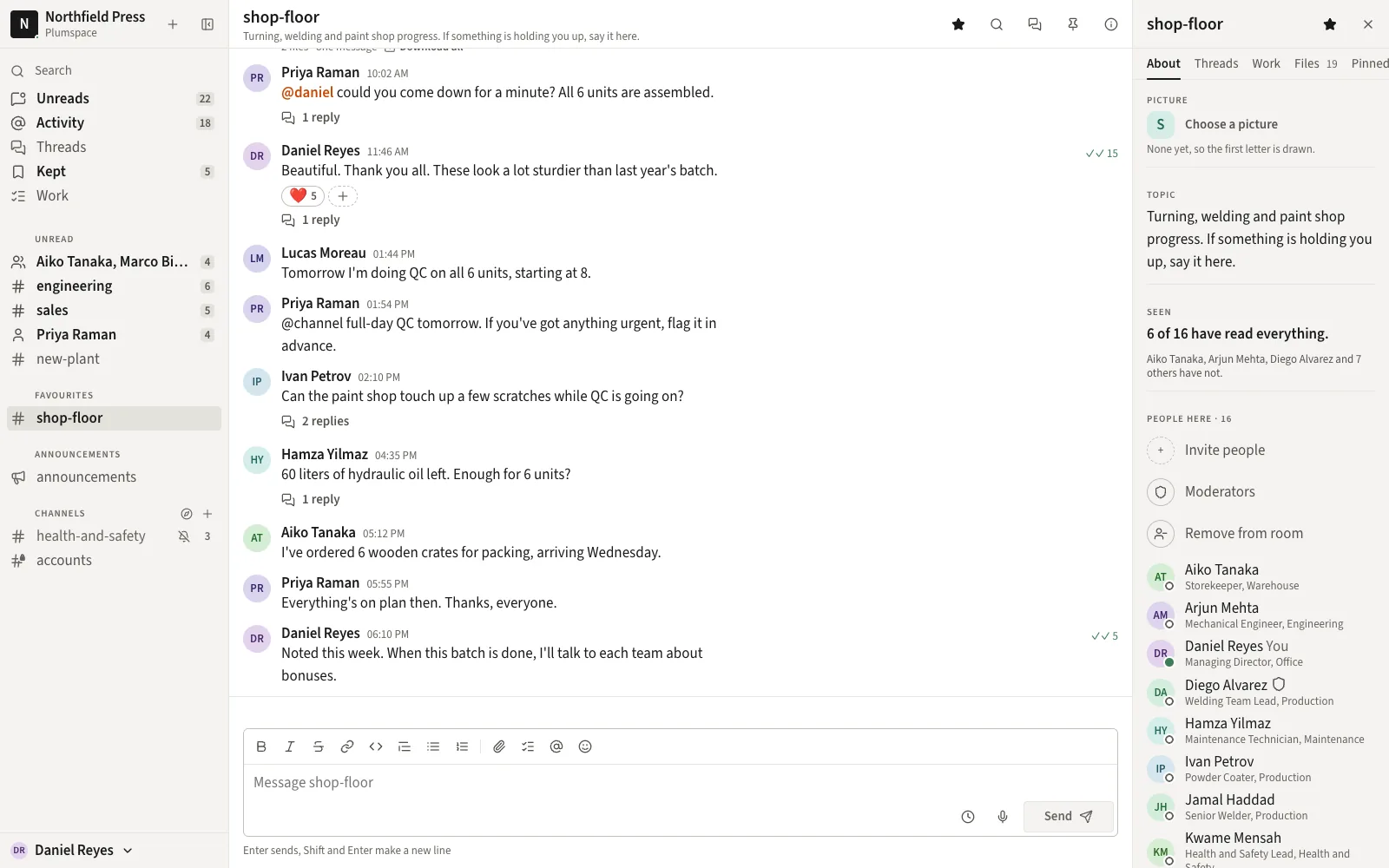Unmute health-and-safety via bell-slash icon

tap(184, 536)
